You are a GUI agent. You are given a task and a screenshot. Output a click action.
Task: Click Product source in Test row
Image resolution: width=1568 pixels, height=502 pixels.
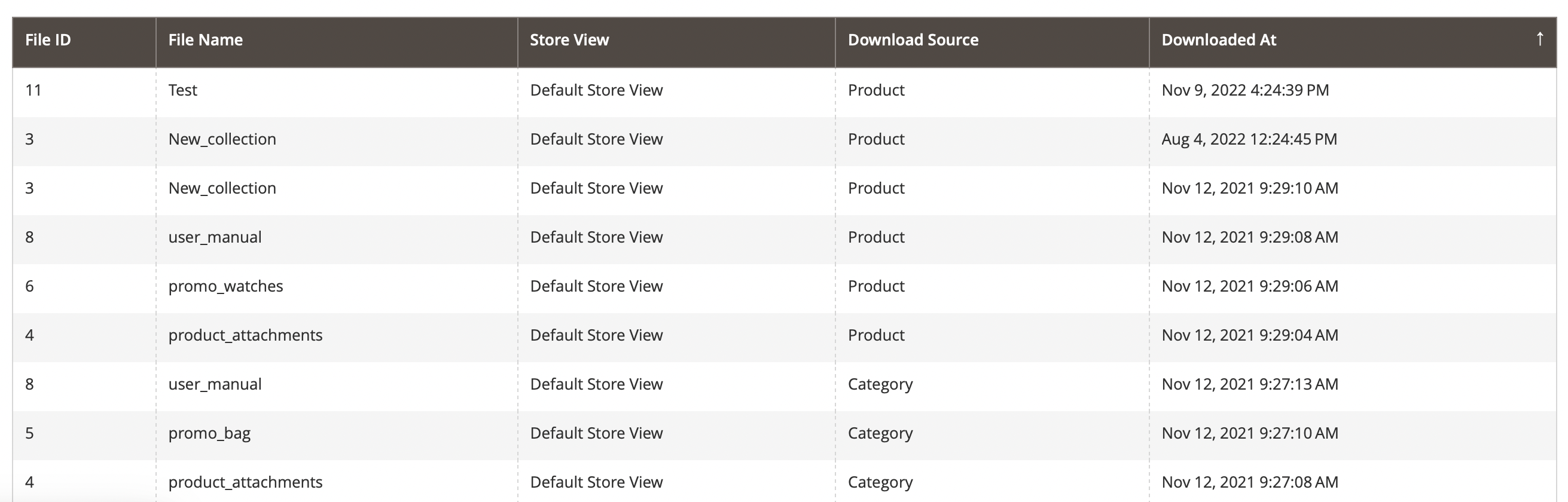pyautogui.click(x=876, y=90)
